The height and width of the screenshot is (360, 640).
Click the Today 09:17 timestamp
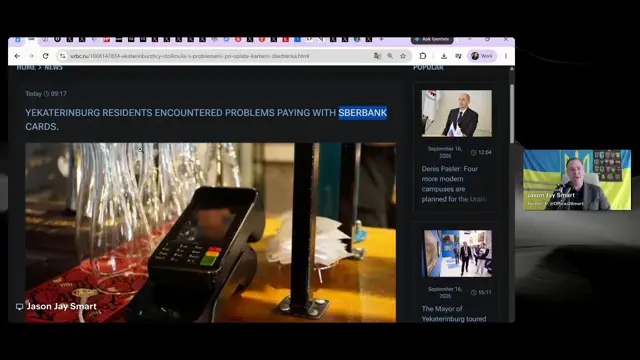[x=46, y=93]
